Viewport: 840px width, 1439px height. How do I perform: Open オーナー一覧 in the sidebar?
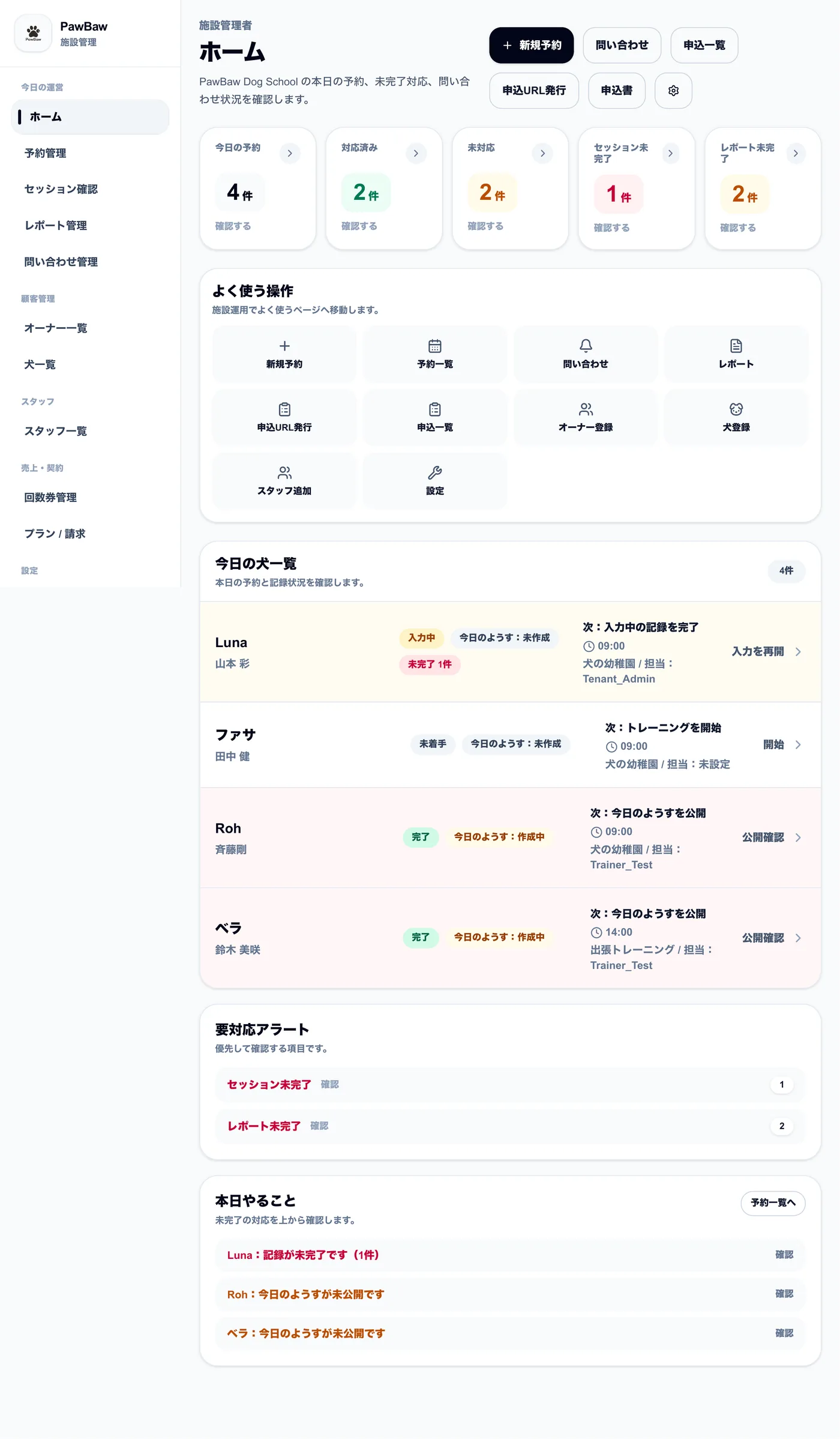[x=90, y=328]
